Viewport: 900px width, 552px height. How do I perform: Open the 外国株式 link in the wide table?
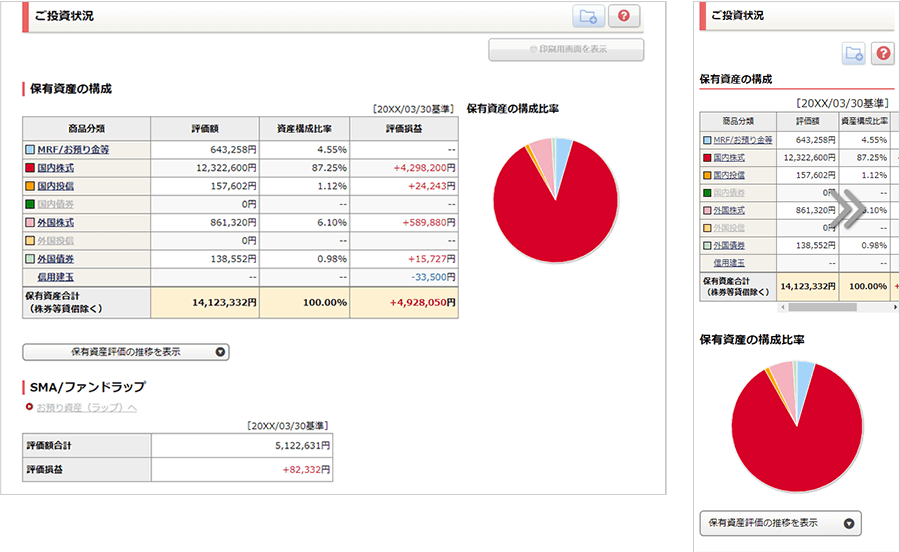coord(56,223)
